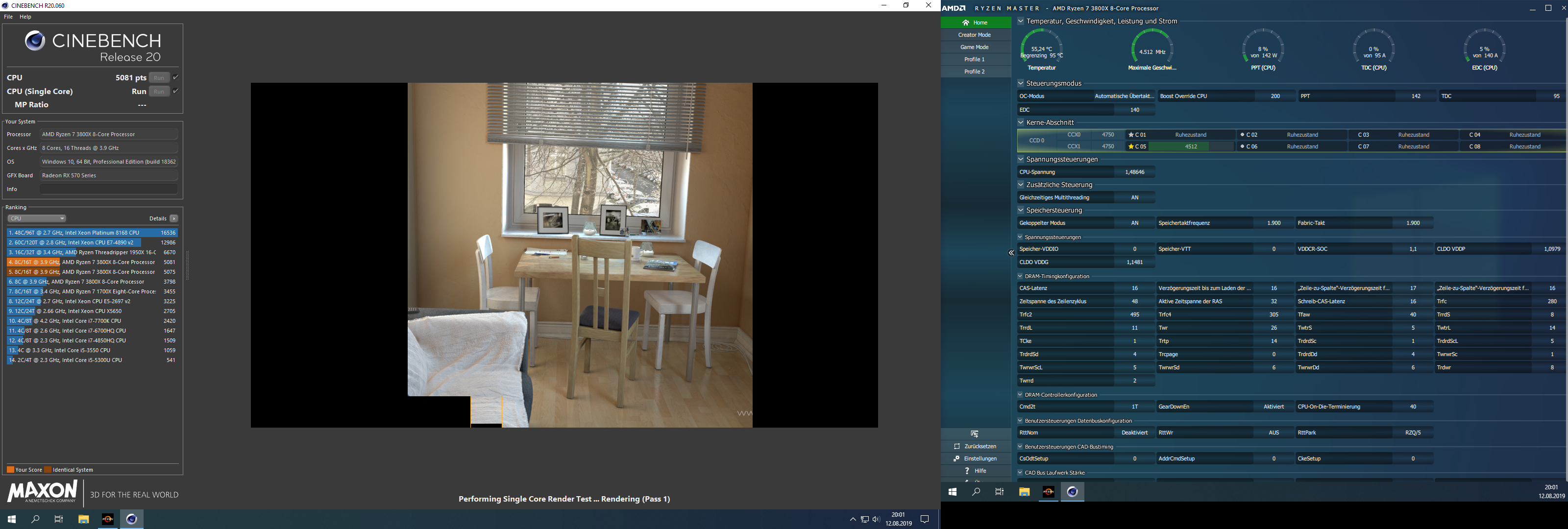Collapse sidebar with double-chevron arrow
This screenshot has height=529, width=1568.
point(1011,253)
